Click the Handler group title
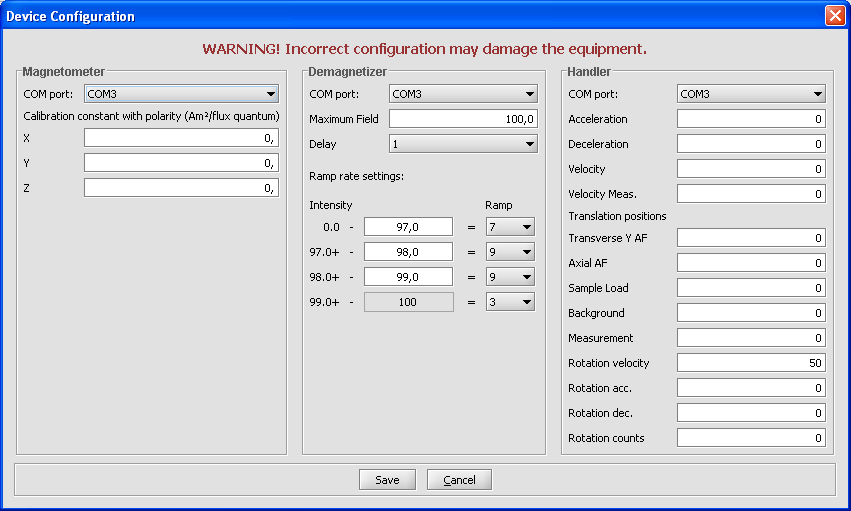The image size is (851, 511). pyautogui.click(x=589, y=72)
